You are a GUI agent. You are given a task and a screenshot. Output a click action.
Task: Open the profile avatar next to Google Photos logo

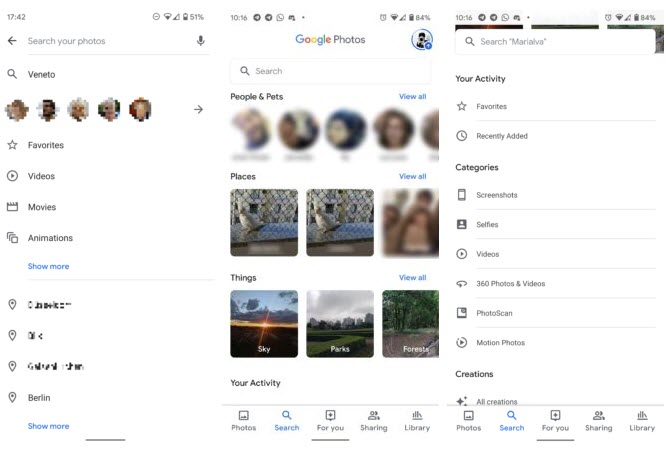(421, 40)
